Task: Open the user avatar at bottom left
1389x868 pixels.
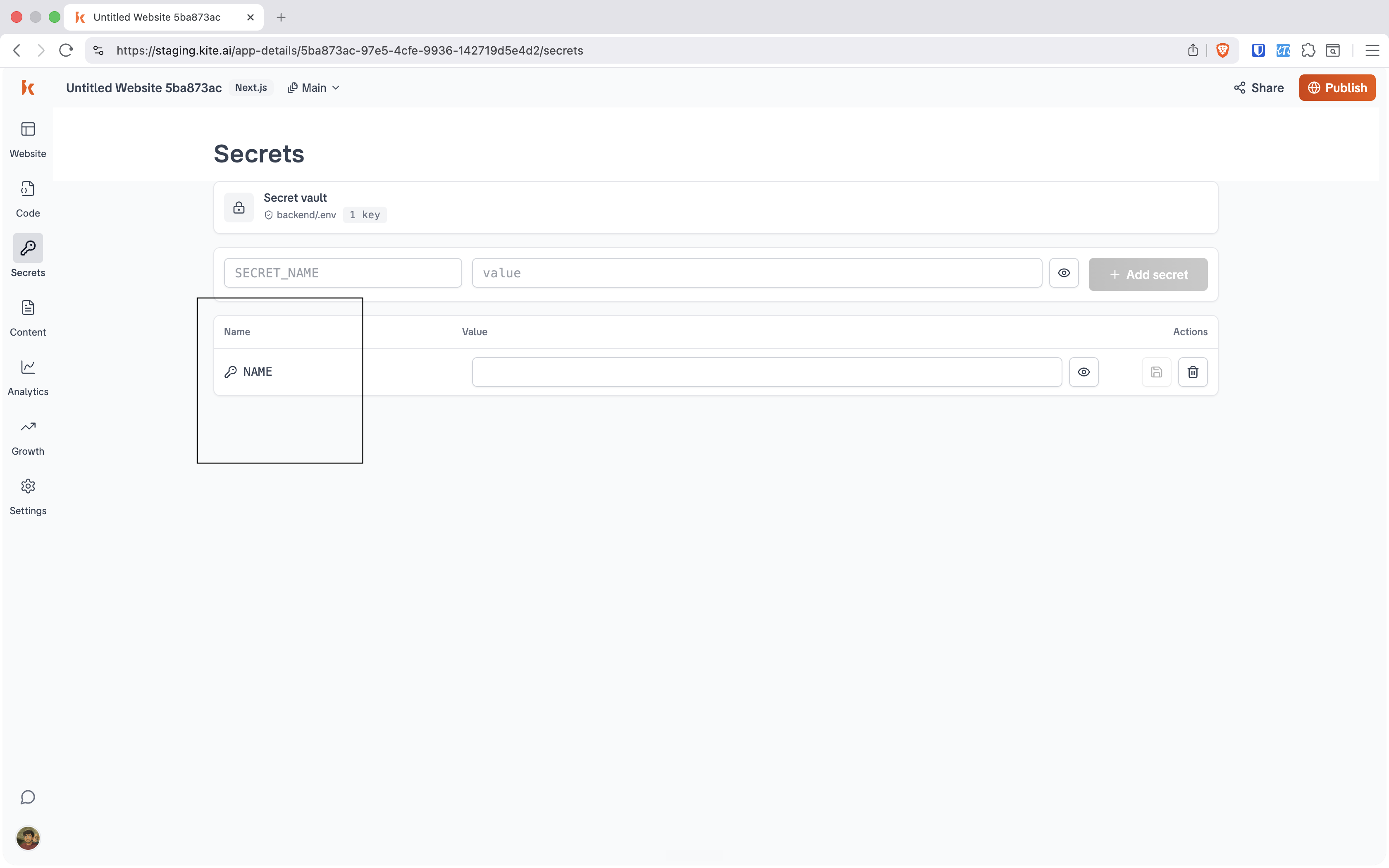Action: click(x=28, y=838)
